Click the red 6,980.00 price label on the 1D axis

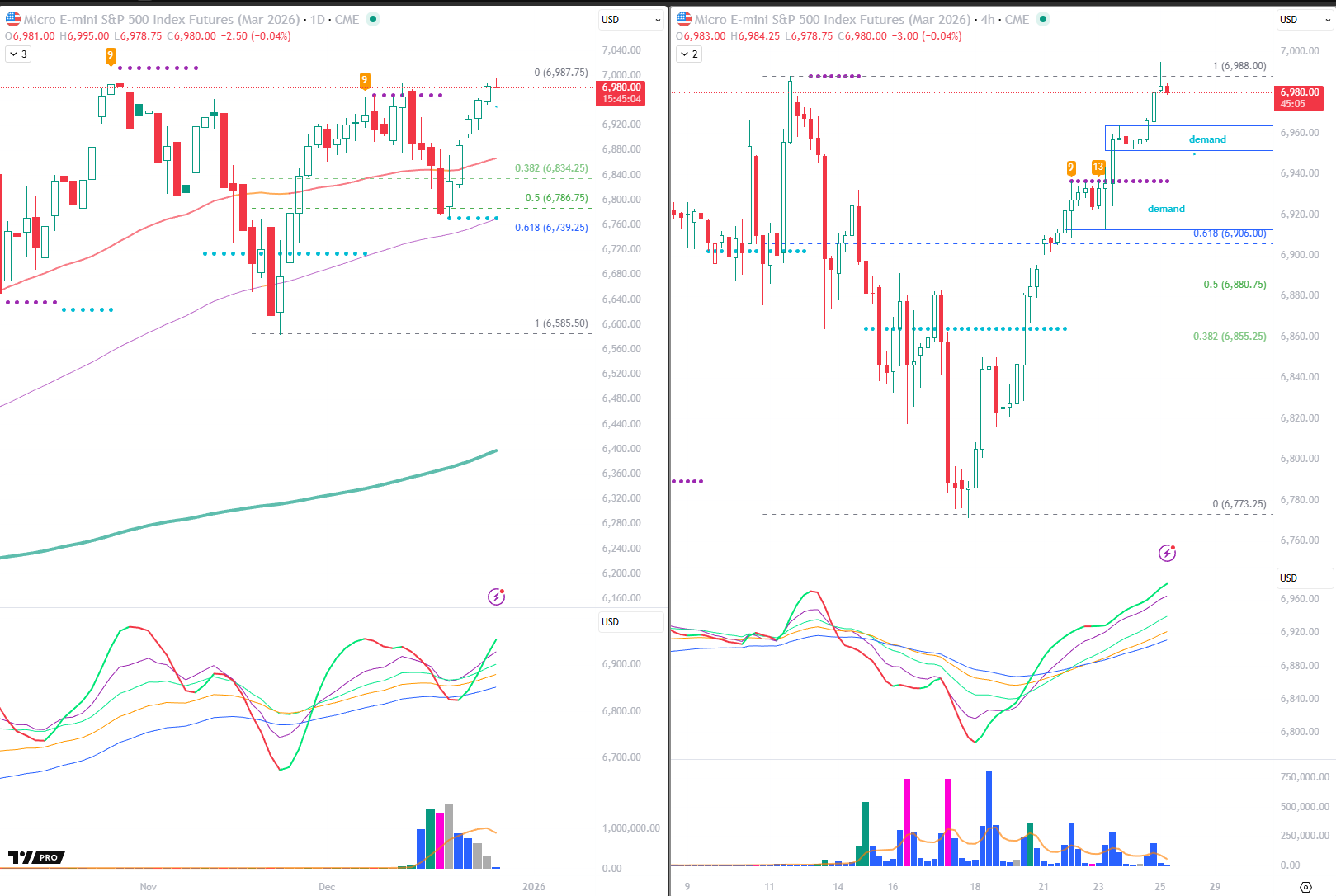621,92
